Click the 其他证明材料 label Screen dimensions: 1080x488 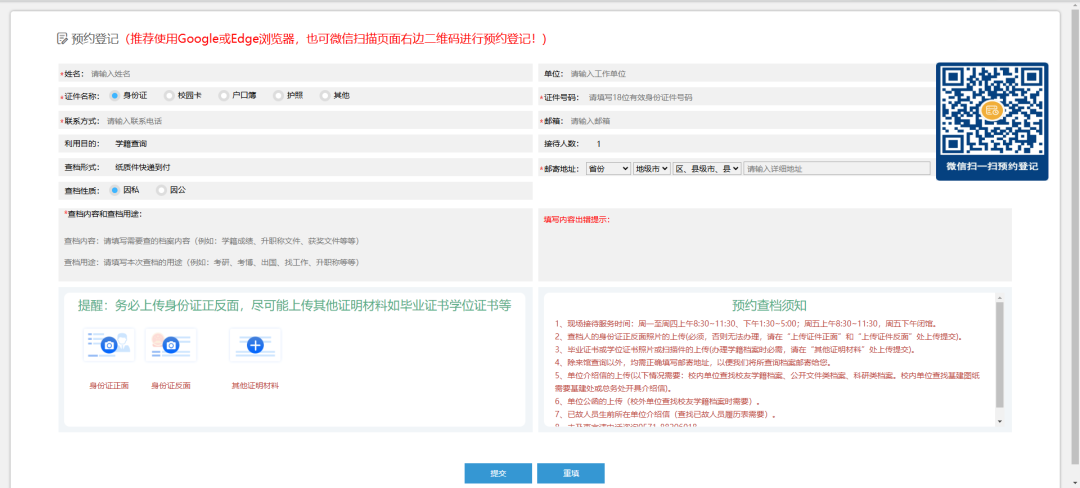coord(255,385)
